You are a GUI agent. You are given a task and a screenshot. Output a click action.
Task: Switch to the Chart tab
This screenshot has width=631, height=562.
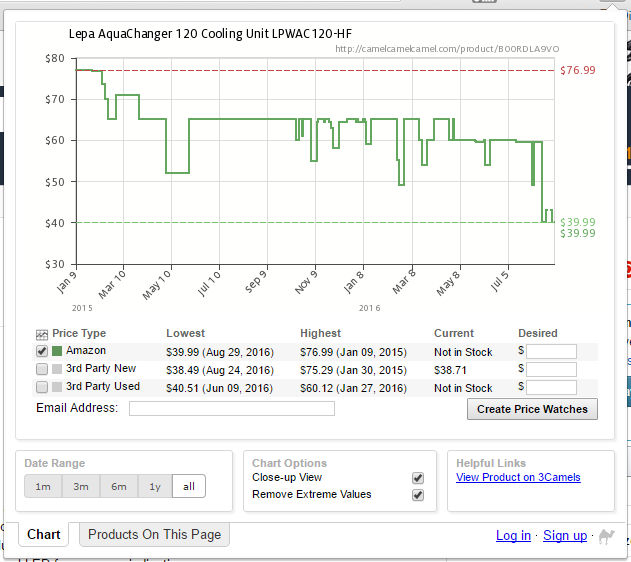[43, 534]
